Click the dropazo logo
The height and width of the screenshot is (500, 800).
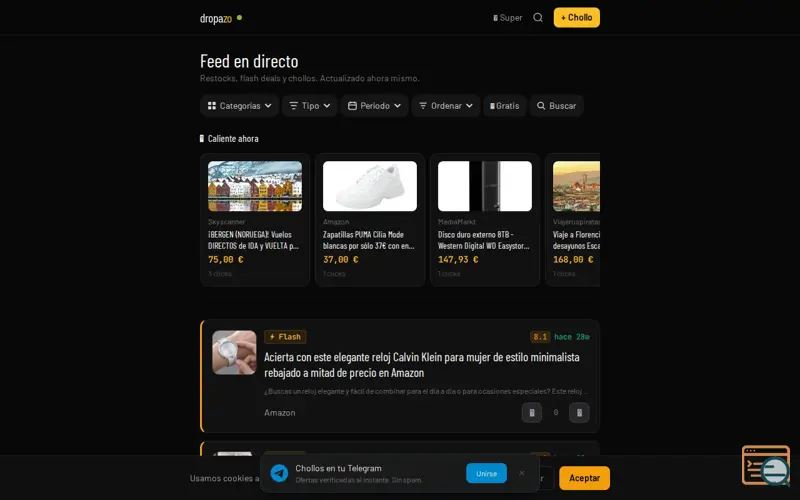pyautogui.click(x=216, y=18)
